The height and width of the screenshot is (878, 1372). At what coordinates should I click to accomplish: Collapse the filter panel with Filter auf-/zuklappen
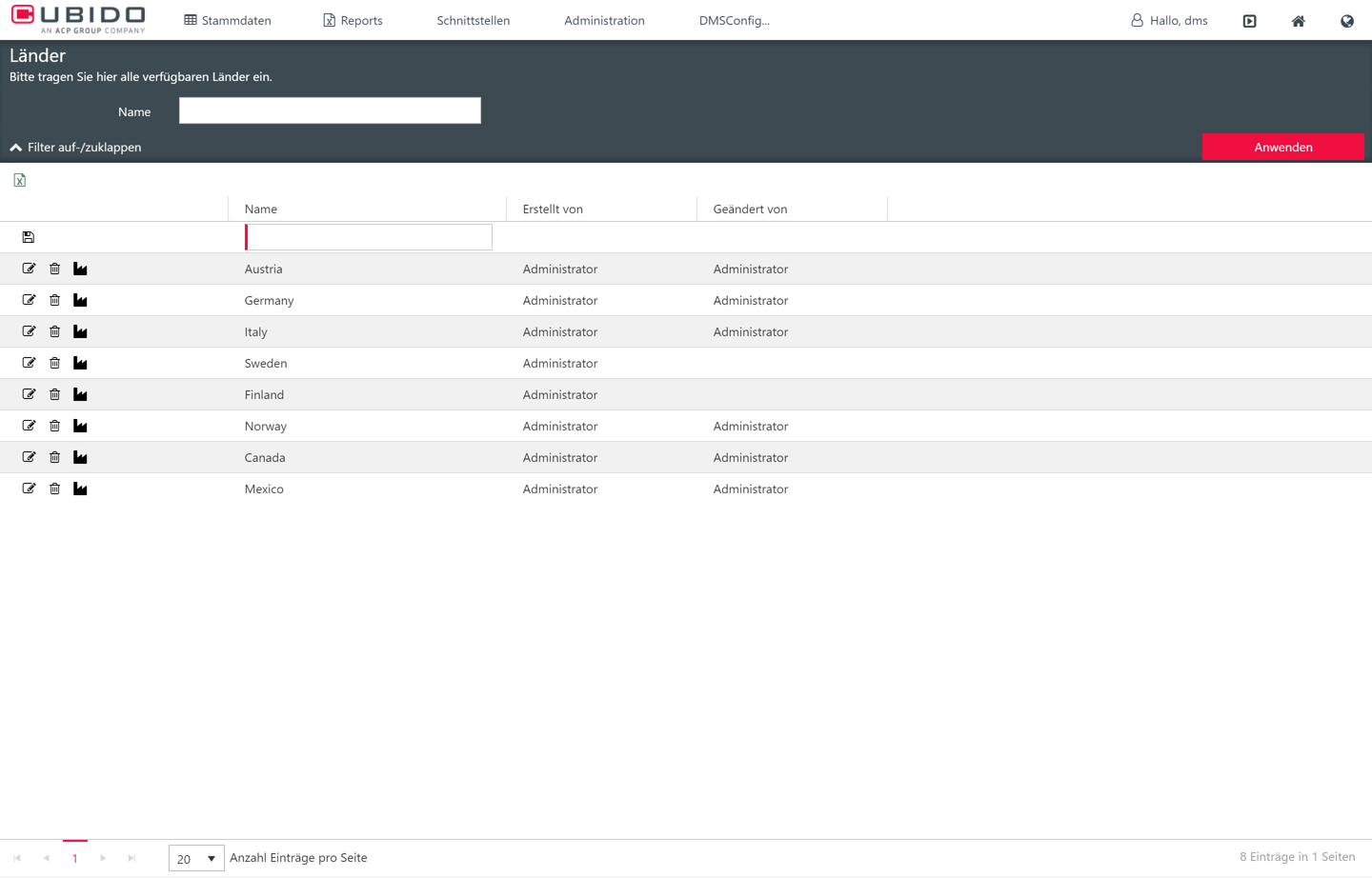76,148
